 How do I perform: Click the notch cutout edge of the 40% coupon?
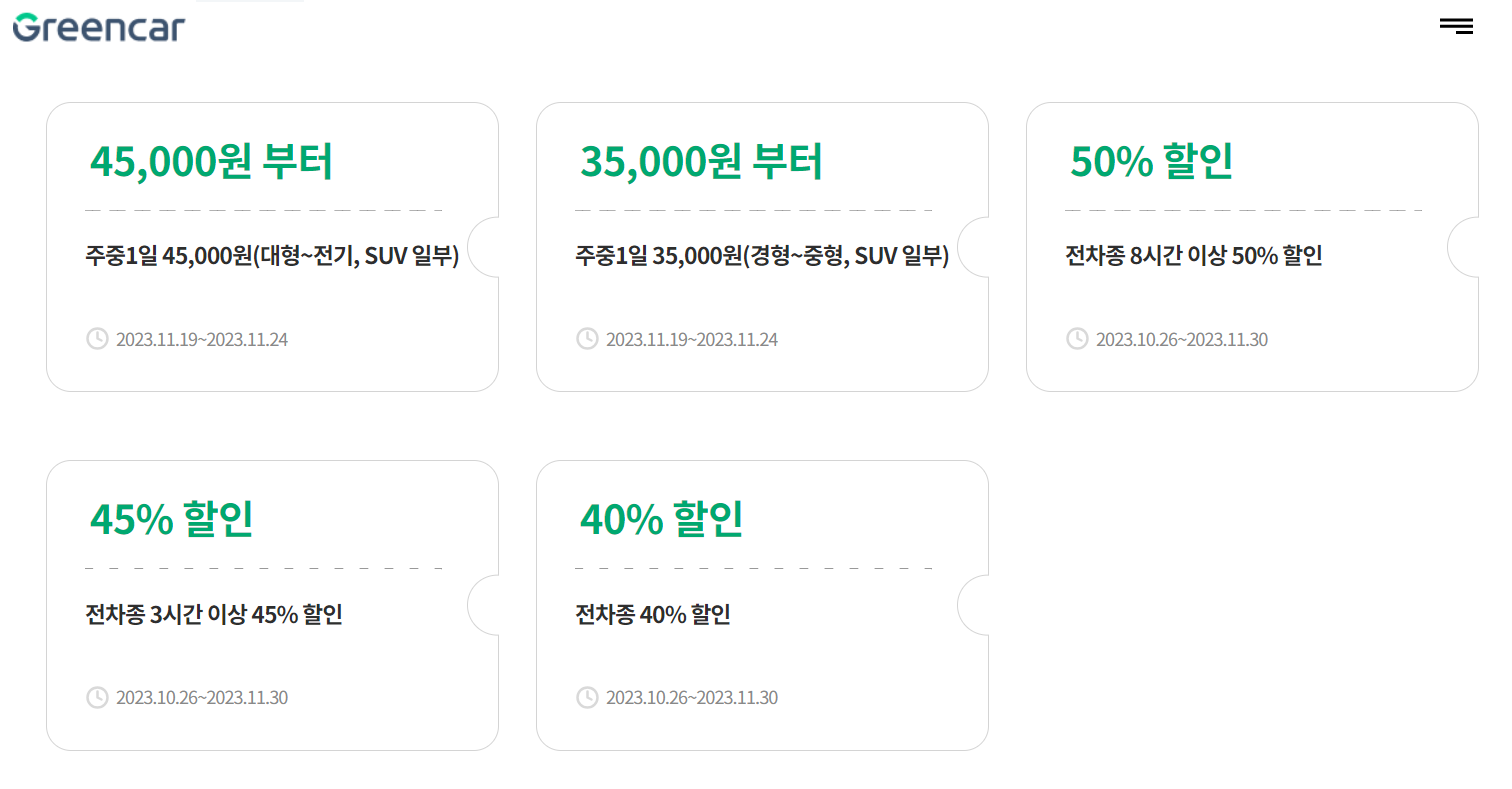click(973, 605)
